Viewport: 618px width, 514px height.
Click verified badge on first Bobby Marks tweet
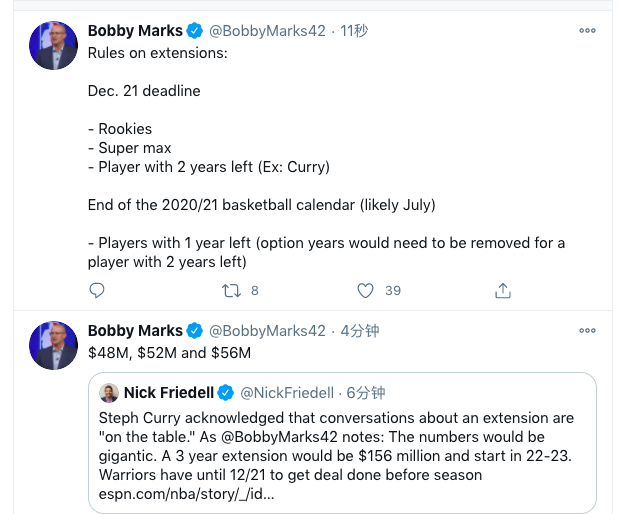[x=194, y=31]
